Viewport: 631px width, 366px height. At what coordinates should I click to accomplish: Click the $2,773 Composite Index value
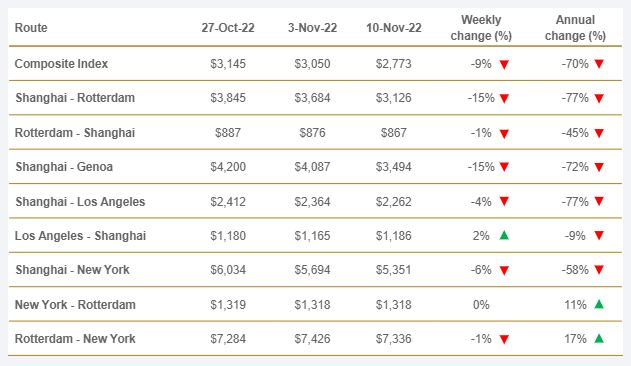pyautogui.click(x=394, y=64)
